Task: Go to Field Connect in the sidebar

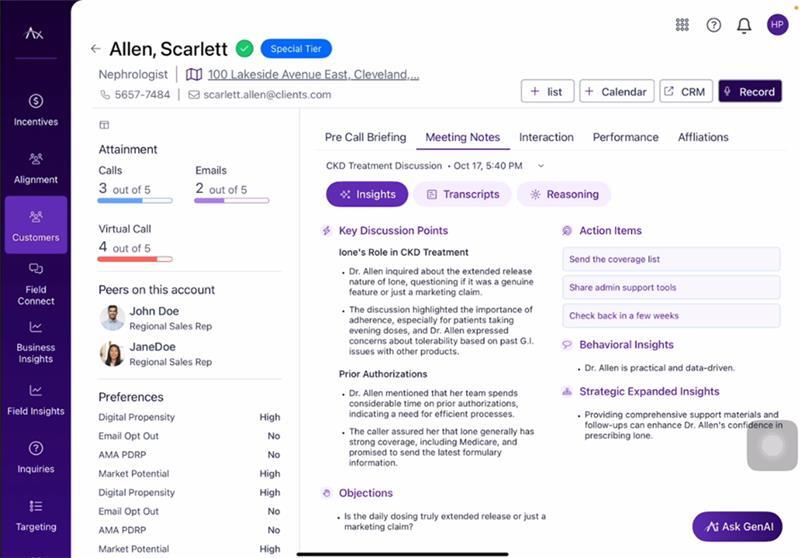Action: point(36,283)
